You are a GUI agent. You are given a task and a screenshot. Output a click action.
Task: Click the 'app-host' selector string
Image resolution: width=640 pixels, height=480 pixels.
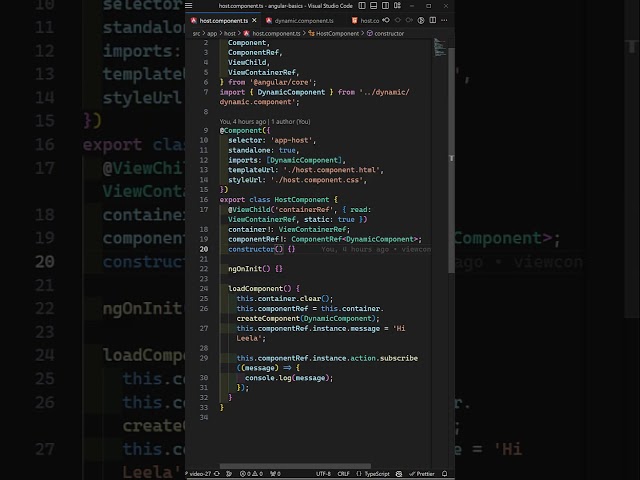291,140
